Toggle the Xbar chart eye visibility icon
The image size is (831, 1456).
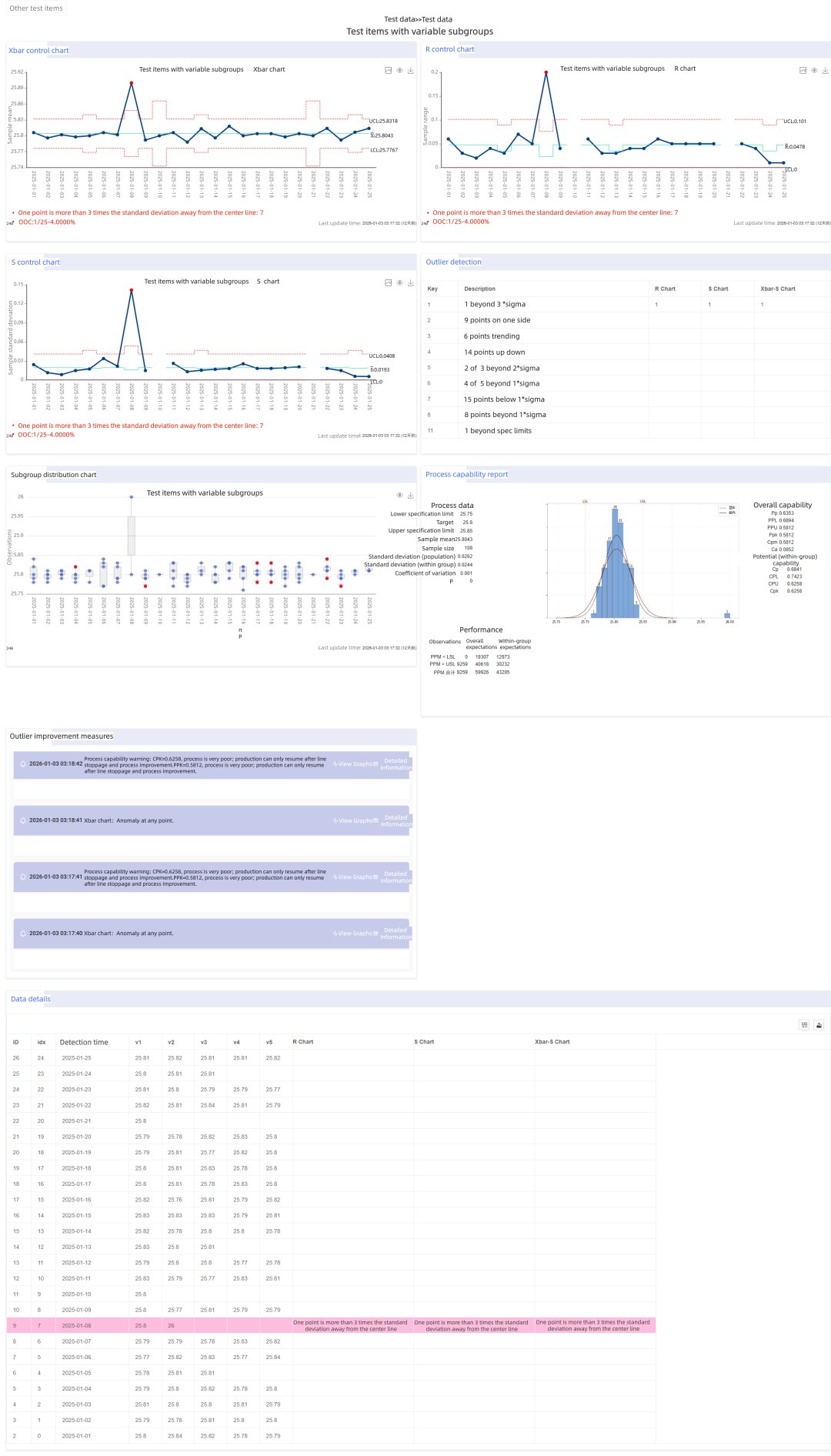(399, 70)
